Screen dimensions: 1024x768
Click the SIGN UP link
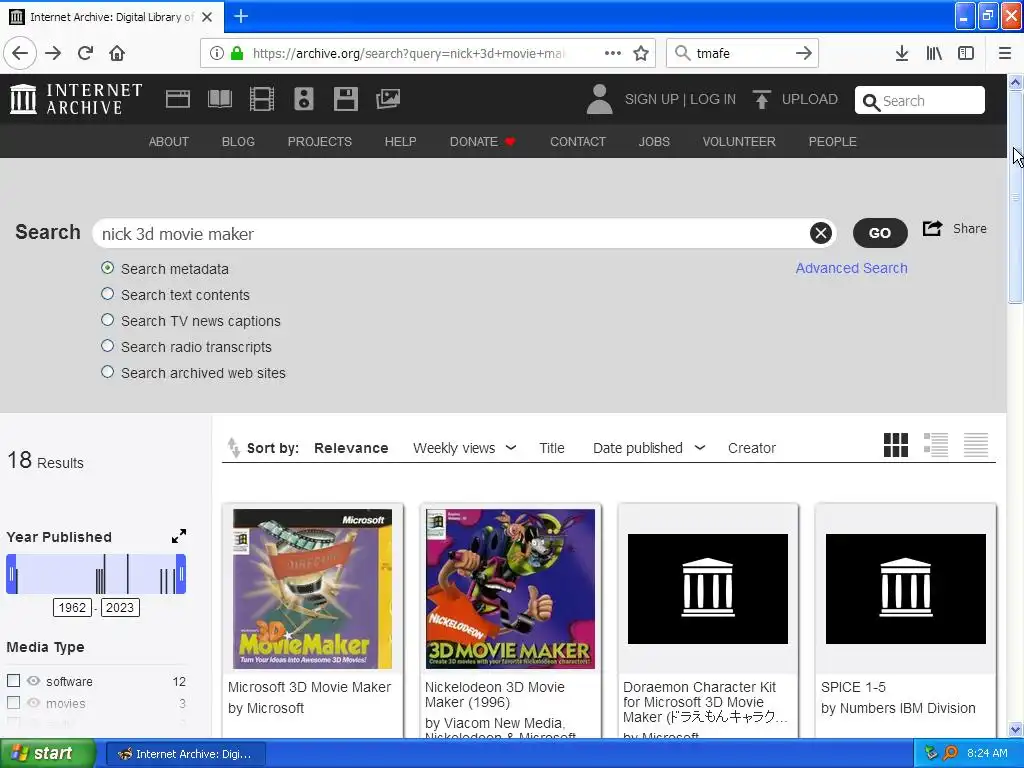point(651,99)
